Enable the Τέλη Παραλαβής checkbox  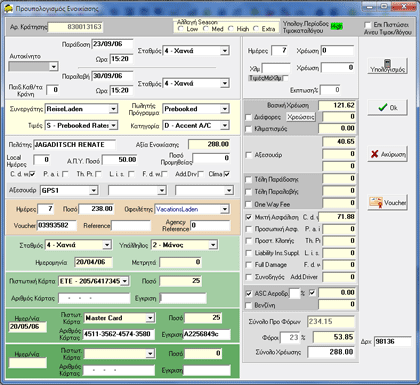(248, 192)
